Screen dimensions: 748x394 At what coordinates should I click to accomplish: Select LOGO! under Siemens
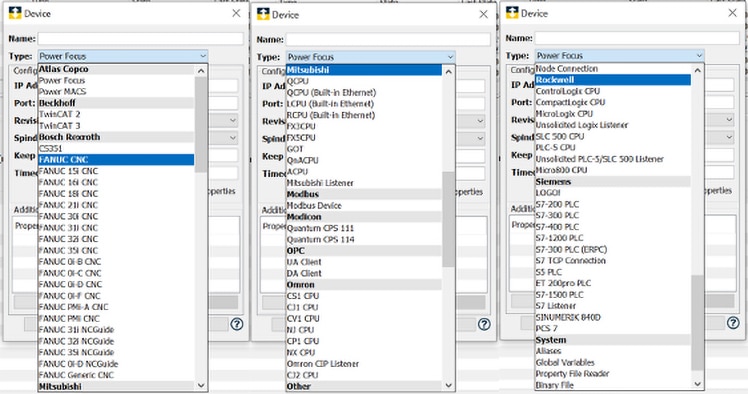coord(548,193)
